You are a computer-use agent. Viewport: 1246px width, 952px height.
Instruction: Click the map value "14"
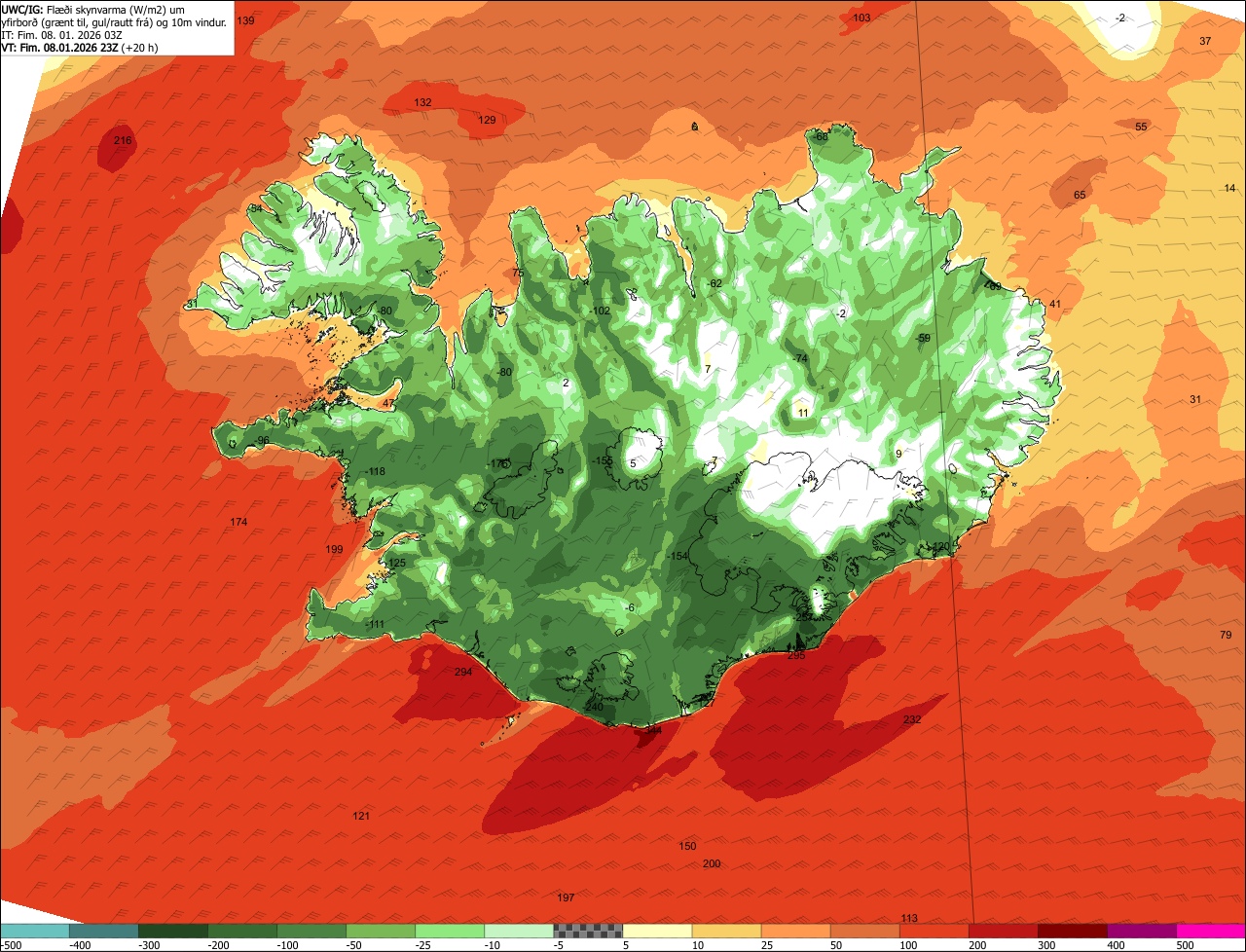1229,188
